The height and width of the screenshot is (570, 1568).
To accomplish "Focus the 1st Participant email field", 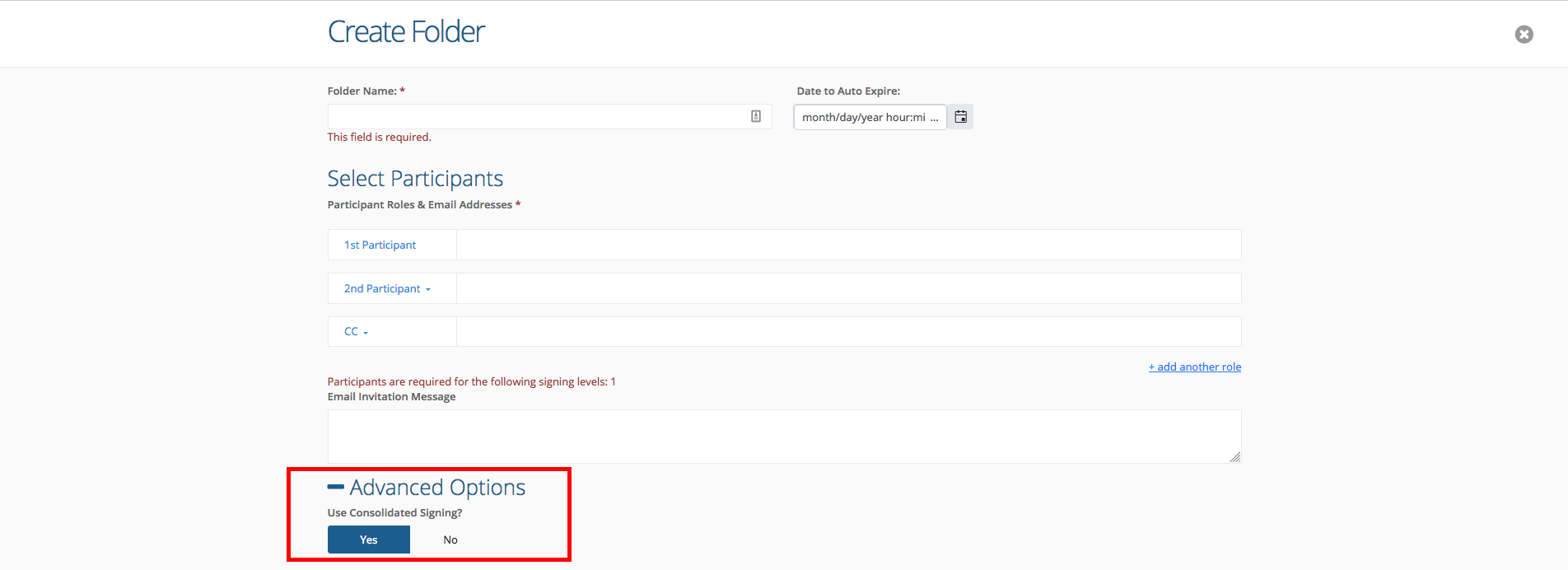I will click(x=849, y=245).
